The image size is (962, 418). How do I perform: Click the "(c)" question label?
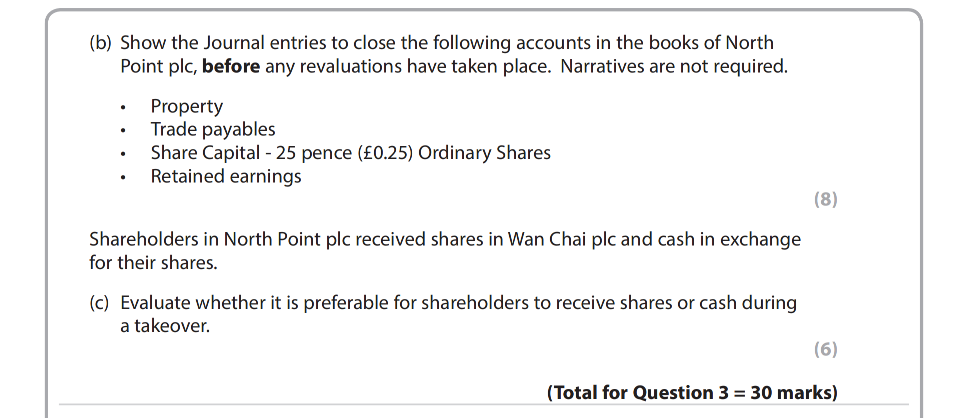[x=100, y=303]
